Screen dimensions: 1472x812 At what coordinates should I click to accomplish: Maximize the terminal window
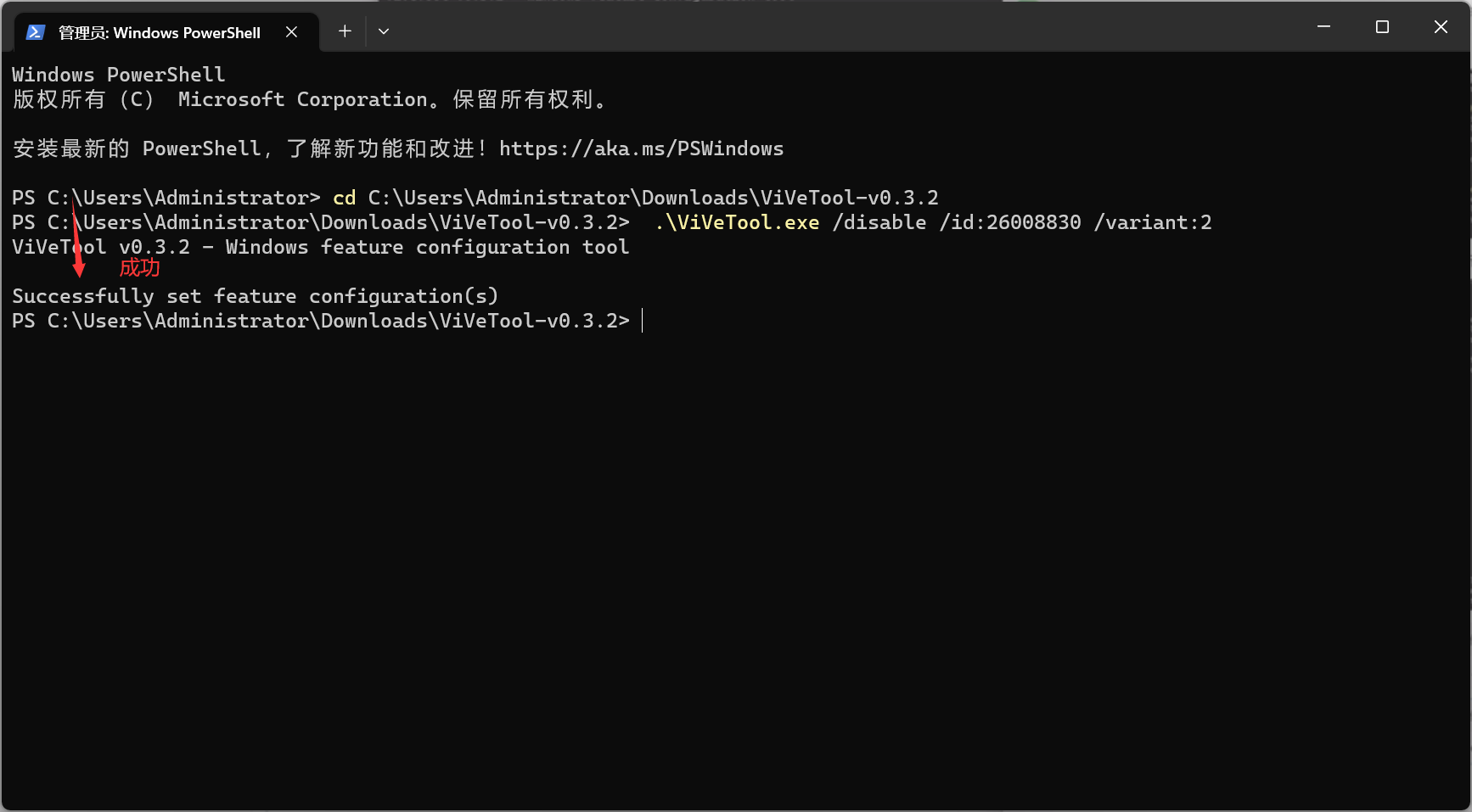[1382, 27]
